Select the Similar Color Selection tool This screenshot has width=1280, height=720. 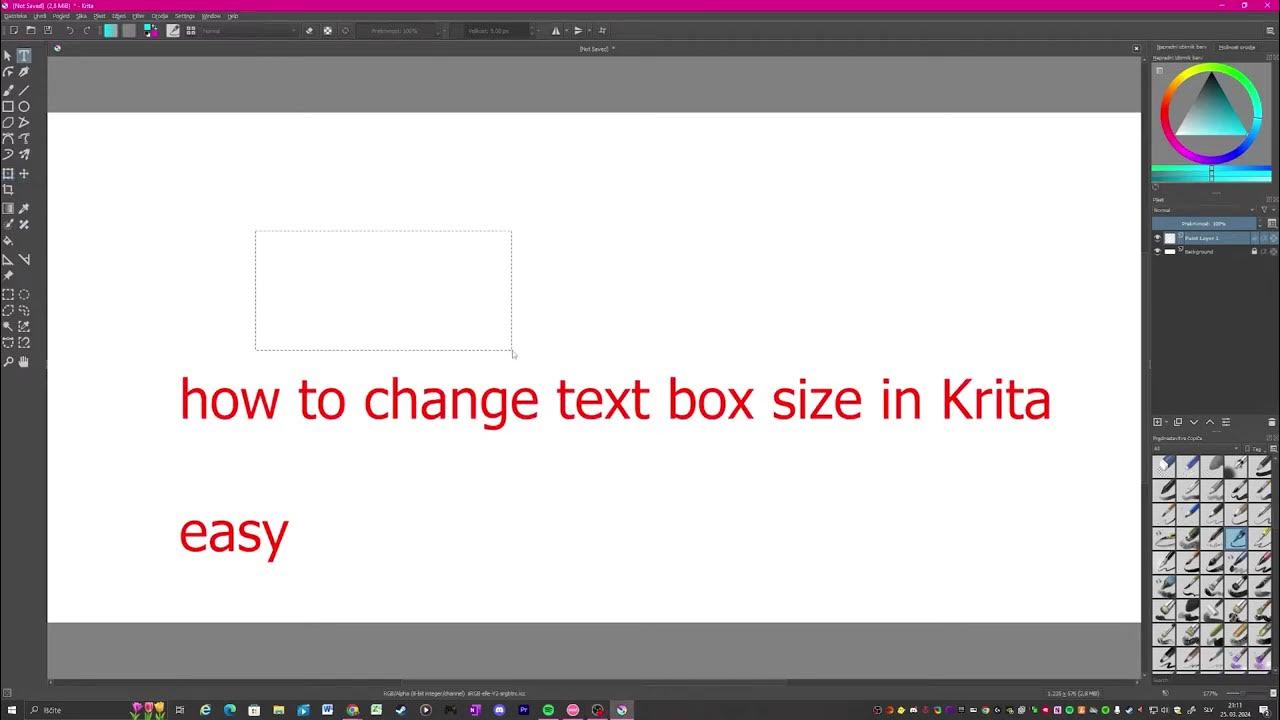[24, 326]
